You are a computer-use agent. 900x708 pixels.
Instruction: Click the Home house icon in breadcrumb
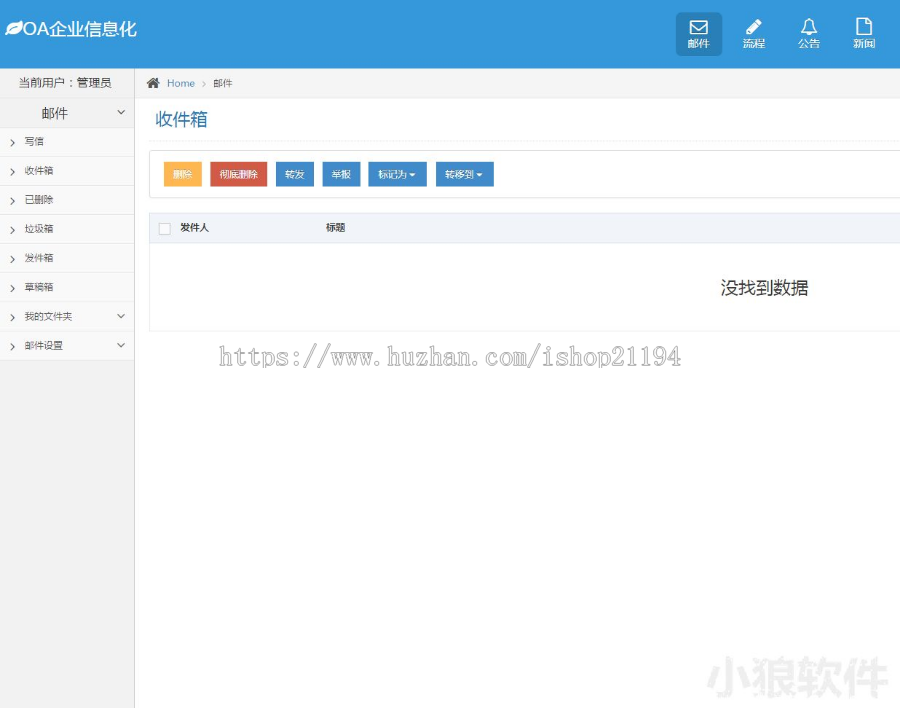153,83
